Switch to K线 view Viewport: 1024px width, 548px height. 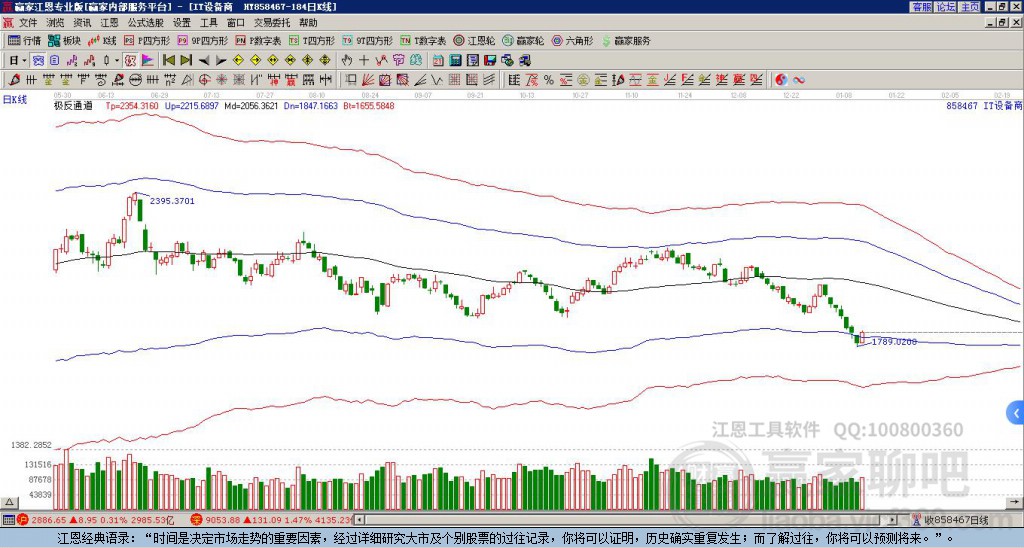coord(102,41)
